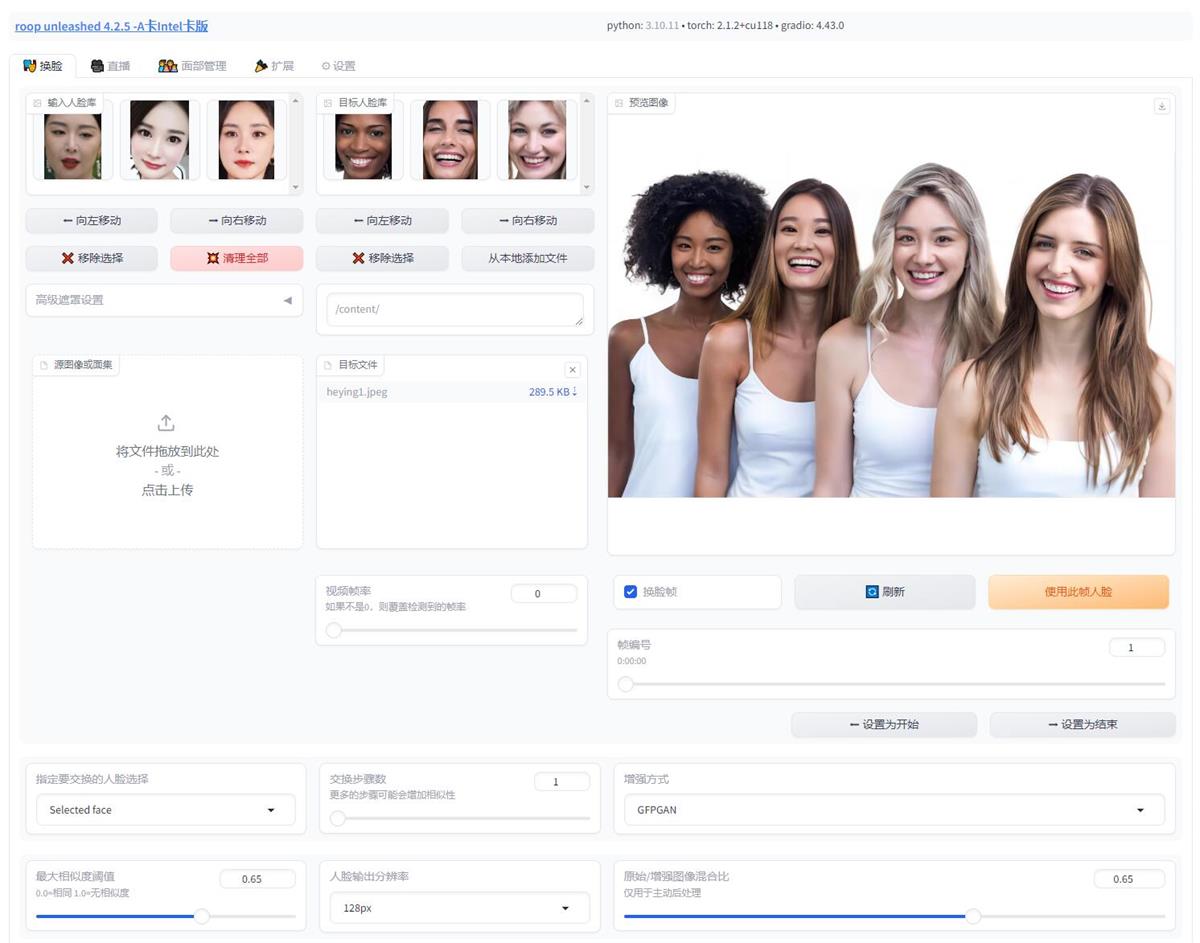This screenshot has height=943, width=1200.
Task: Click the 设置为结束 button
Action: pyautogui.click(x=1083, y=725)
